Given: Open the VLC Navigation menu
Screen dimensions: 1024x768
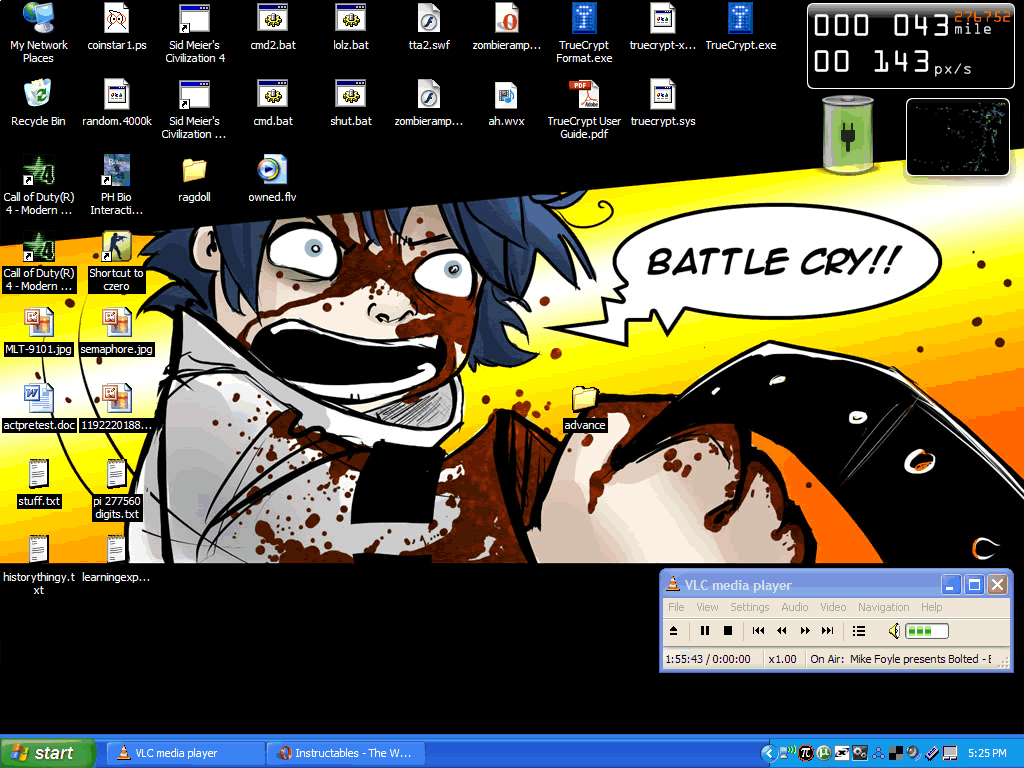Looking at the screenshot, I should [x=884, y=607].
